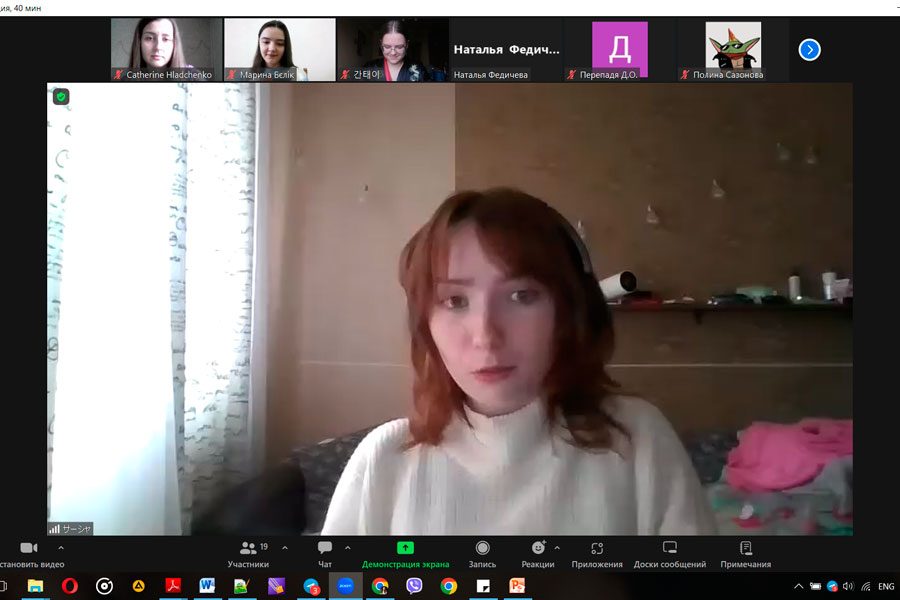The height and width of the screenshot is (600, 900).
Task: Switch ENG input language indicator
Action: pyautogui.click(x=886, y=586)
